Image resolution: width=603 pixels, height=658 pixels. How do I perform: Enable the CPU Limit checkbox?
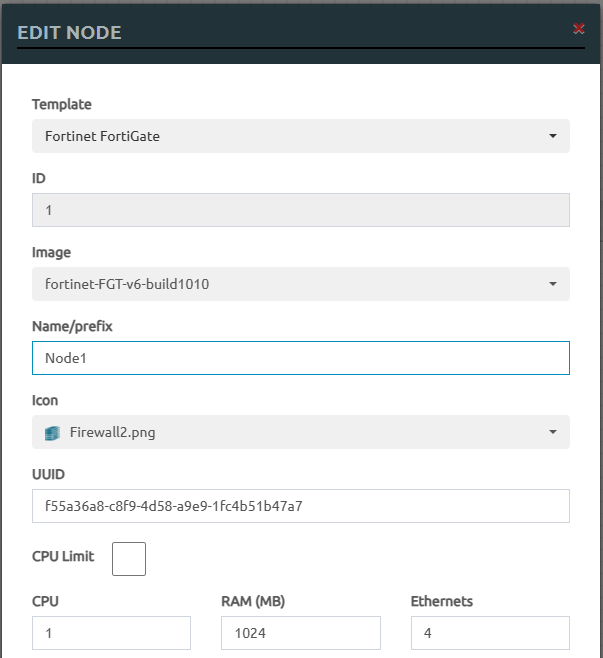pos(129,559)
